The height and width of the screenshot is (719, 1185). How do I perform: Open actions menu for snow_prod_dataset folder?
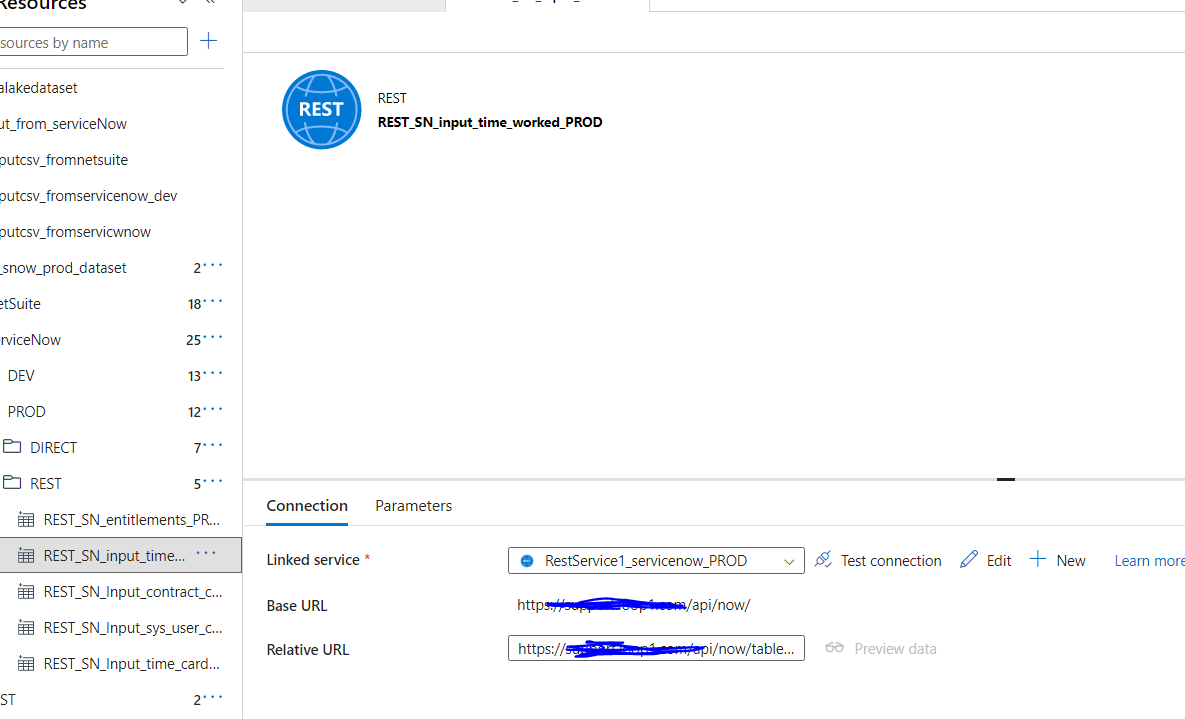[x=213, y=265]
